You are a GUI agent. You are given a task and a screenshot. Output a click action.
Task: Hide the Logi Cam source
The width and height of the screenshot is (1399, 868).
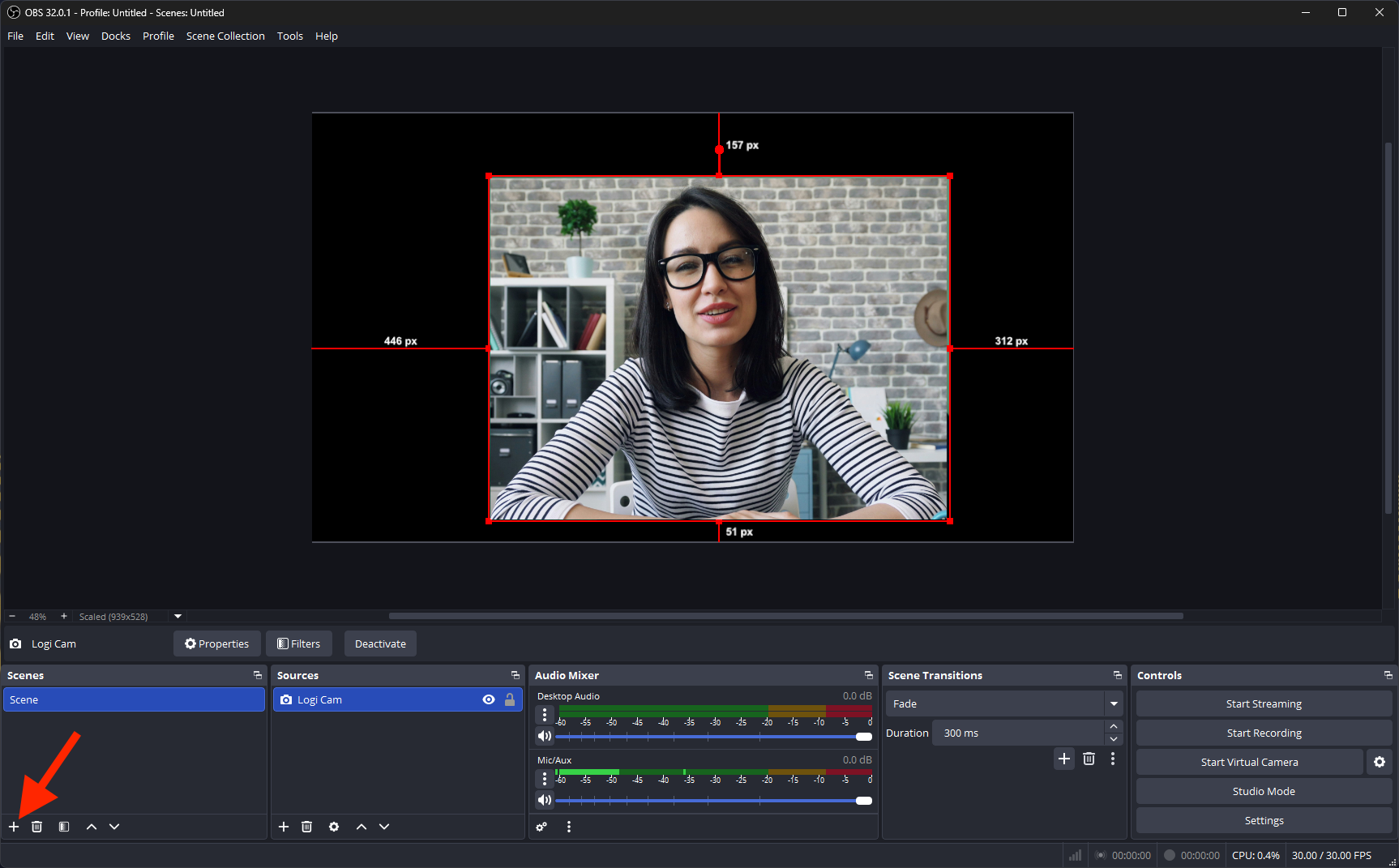tap(489, 699)
